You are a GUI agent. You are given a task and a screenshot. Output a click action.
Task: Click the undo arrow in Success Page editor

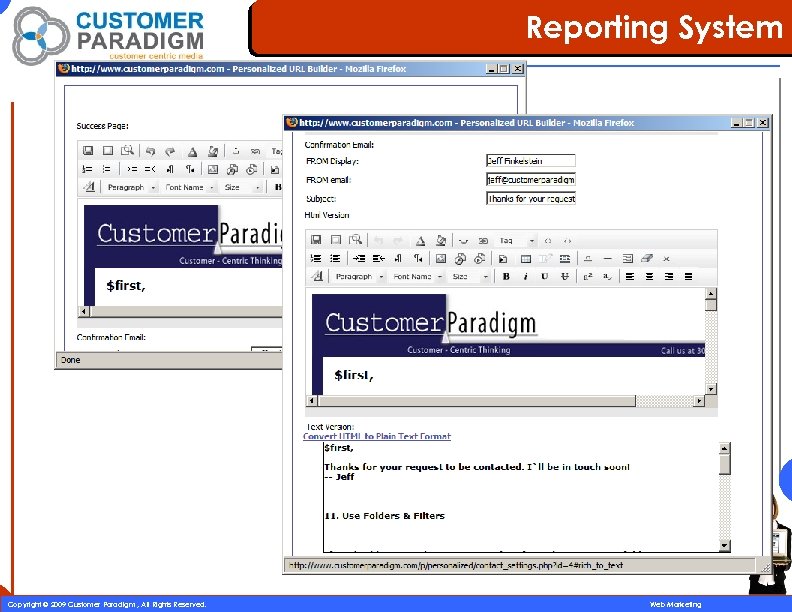(x=150, y=150)
